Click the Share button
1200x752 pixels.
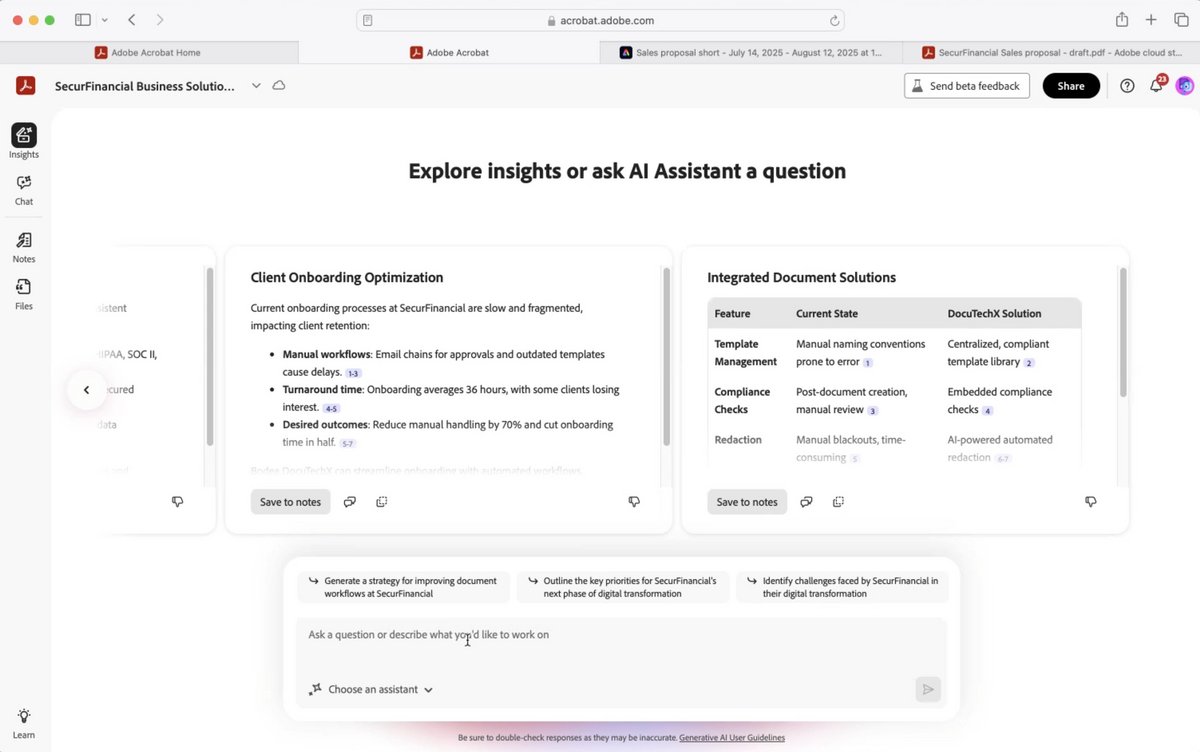pos(1071,86)
